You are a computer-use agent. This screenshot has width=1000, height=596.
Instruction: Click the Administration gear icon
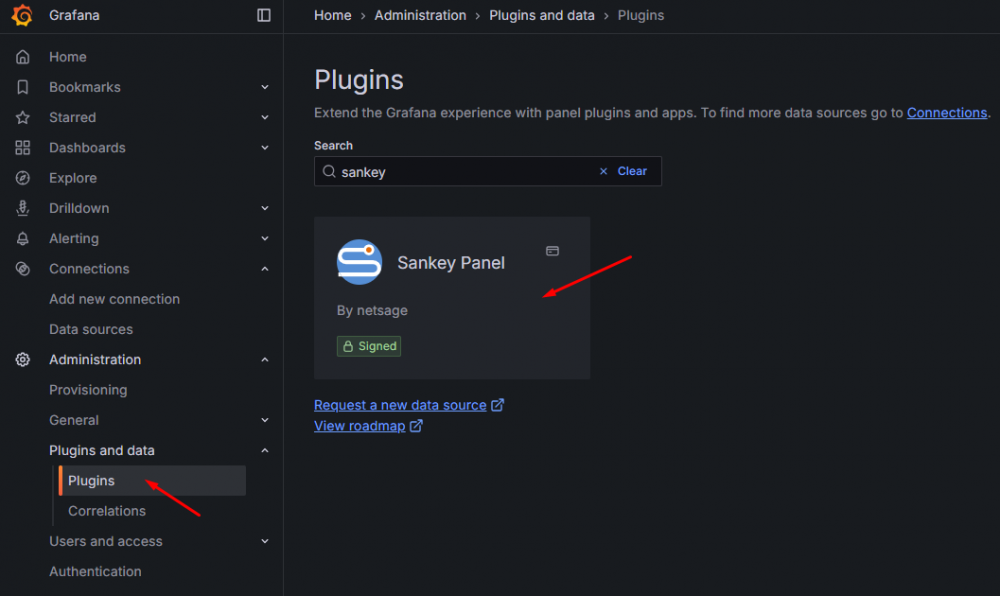point(23,360)
